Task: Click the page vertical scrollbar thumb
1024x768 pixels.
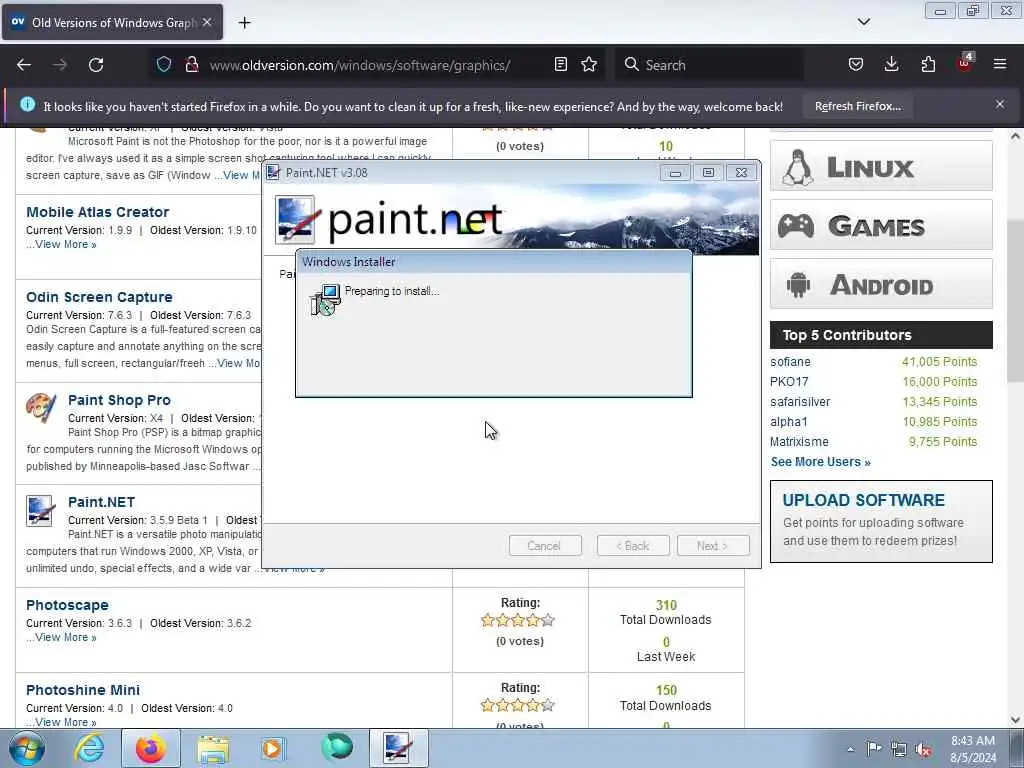Action: [x=1016, y=302]
